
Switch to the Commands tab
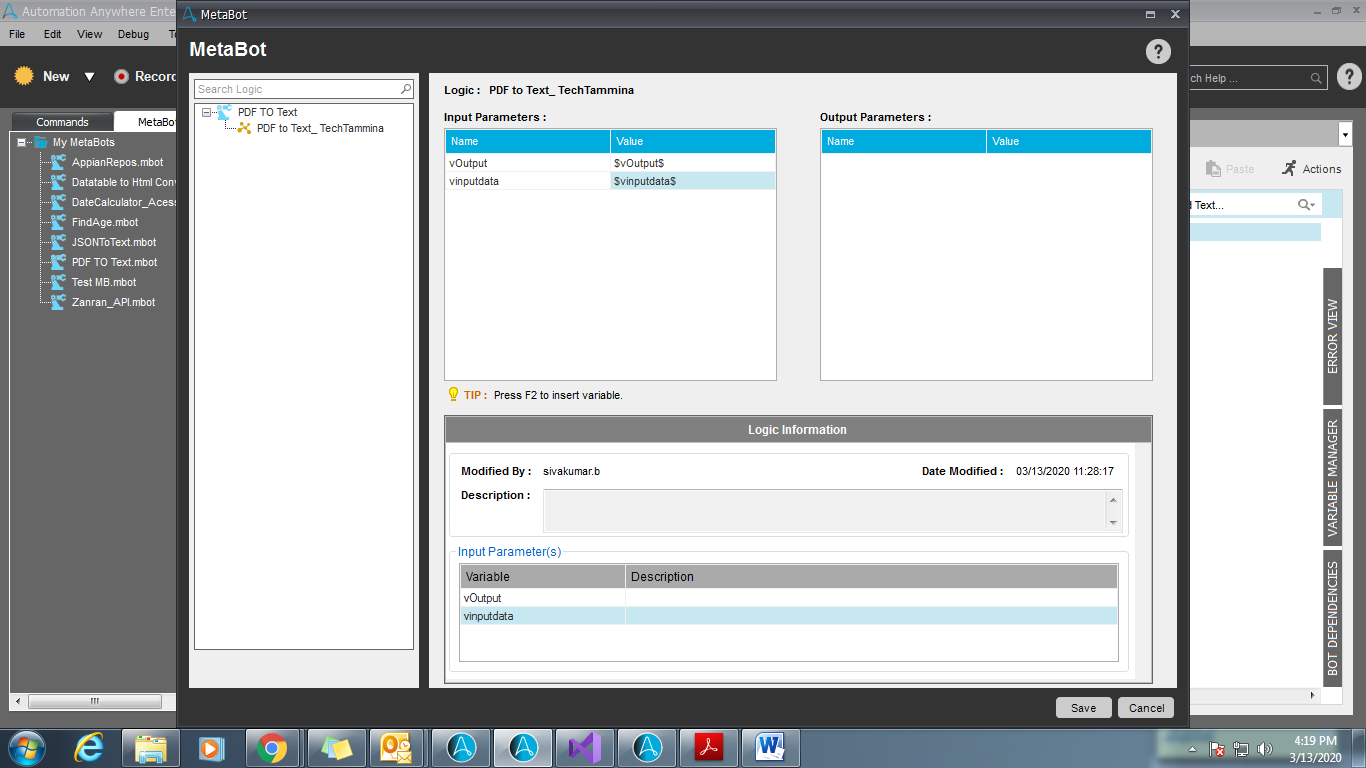(62, 122)
